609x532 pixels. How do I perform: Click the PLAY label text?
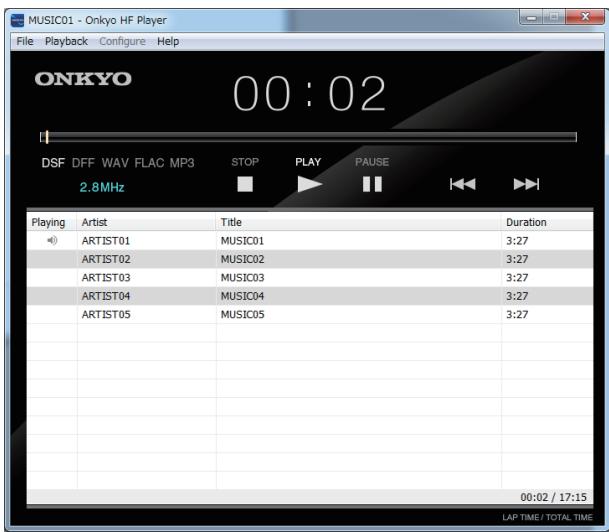tap(308, 162)
